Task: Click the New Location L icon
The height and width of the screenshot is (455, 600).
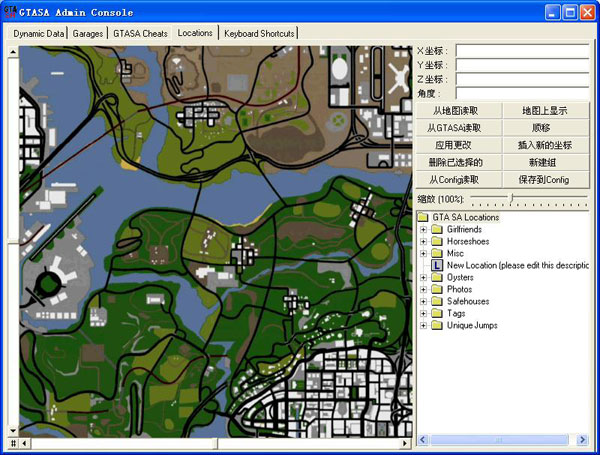Action: coord(437,265)
